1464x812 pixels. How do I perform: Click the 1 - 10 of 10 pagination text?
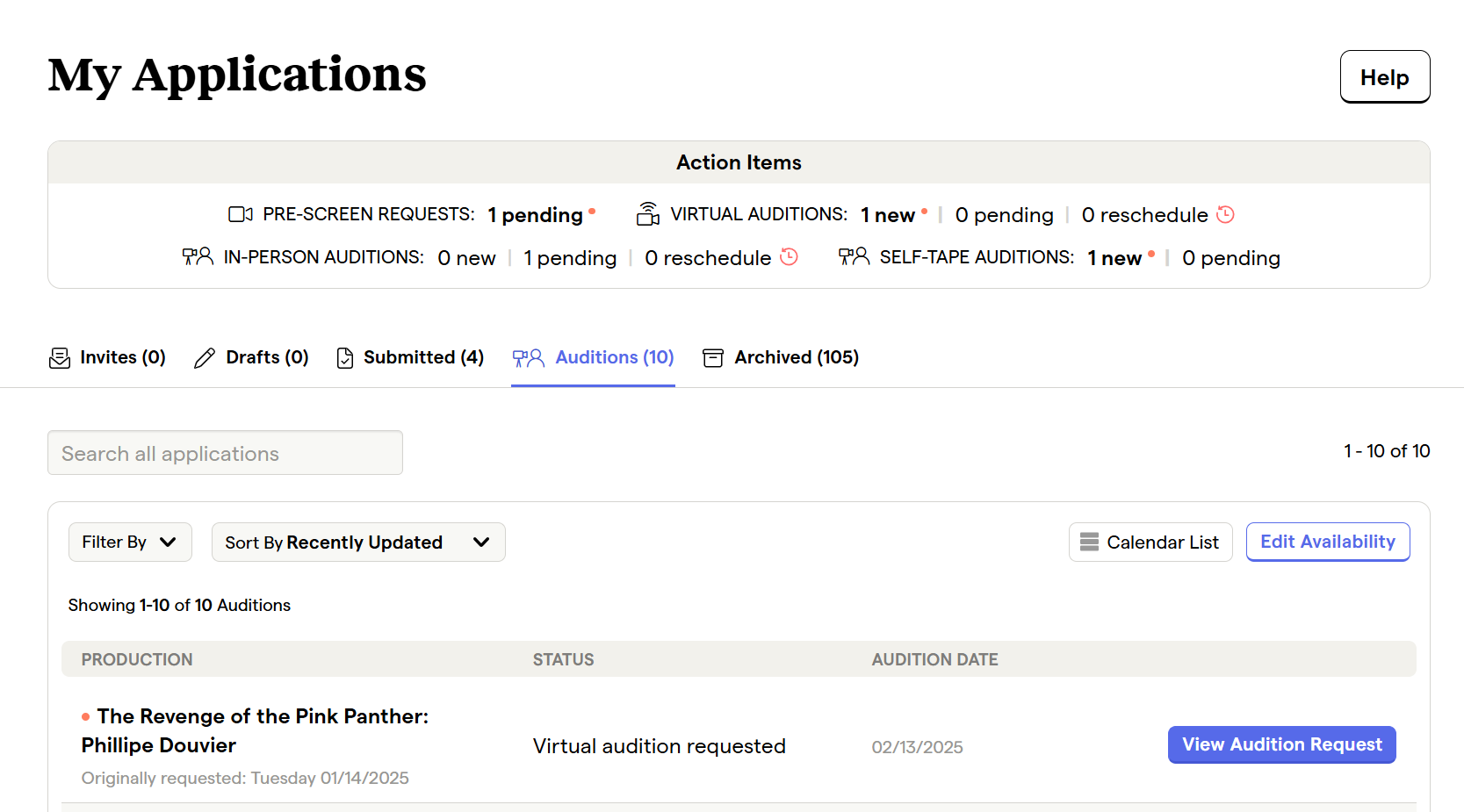click(x=1387, y=451)
